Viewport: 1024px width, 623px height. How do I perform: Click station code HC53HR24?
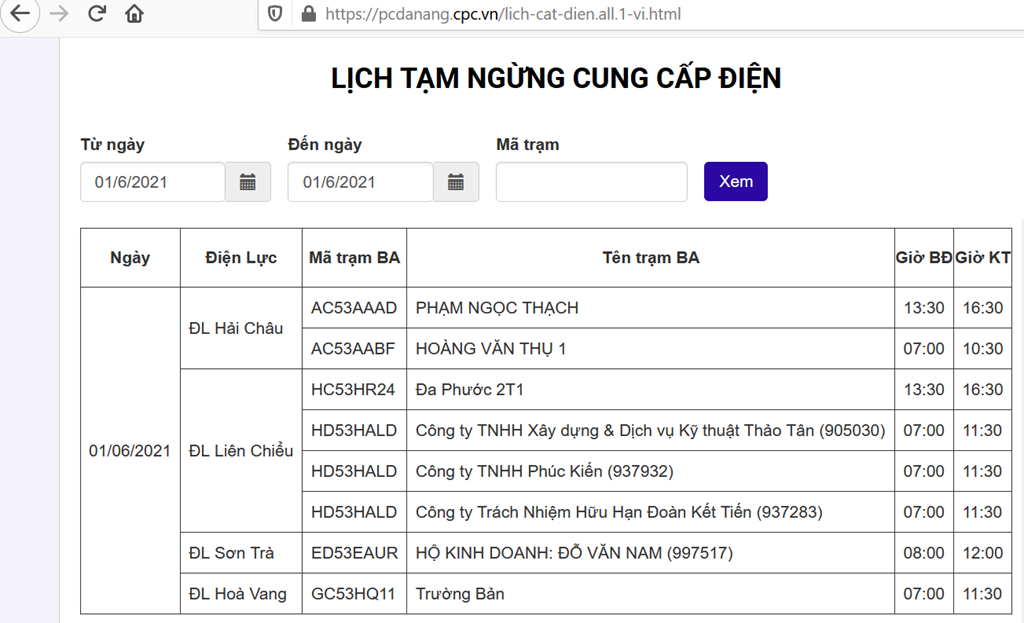[x=353, y=389]
